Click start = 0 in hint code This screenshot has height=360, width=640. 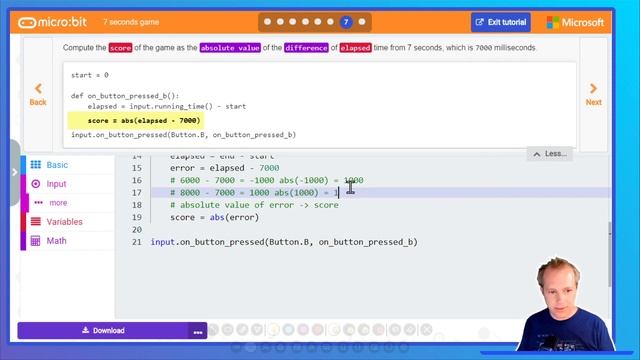(90, 75)
